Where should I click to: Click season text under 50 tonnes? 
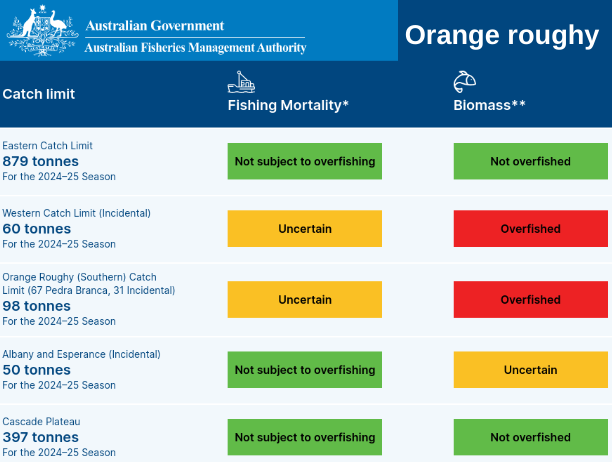pyautogui.click(x=59, y=385)
